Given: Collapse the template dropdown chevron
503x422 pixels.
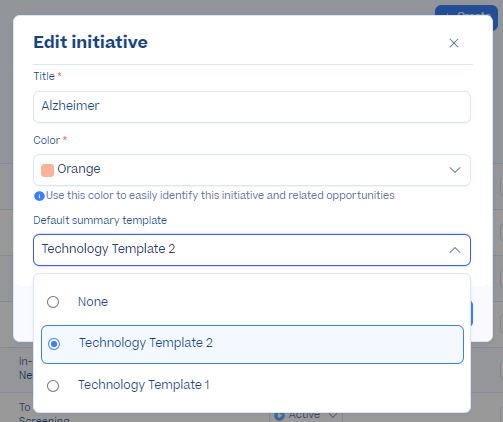Looking at the screenshot, I should click(x=455, y=250).
